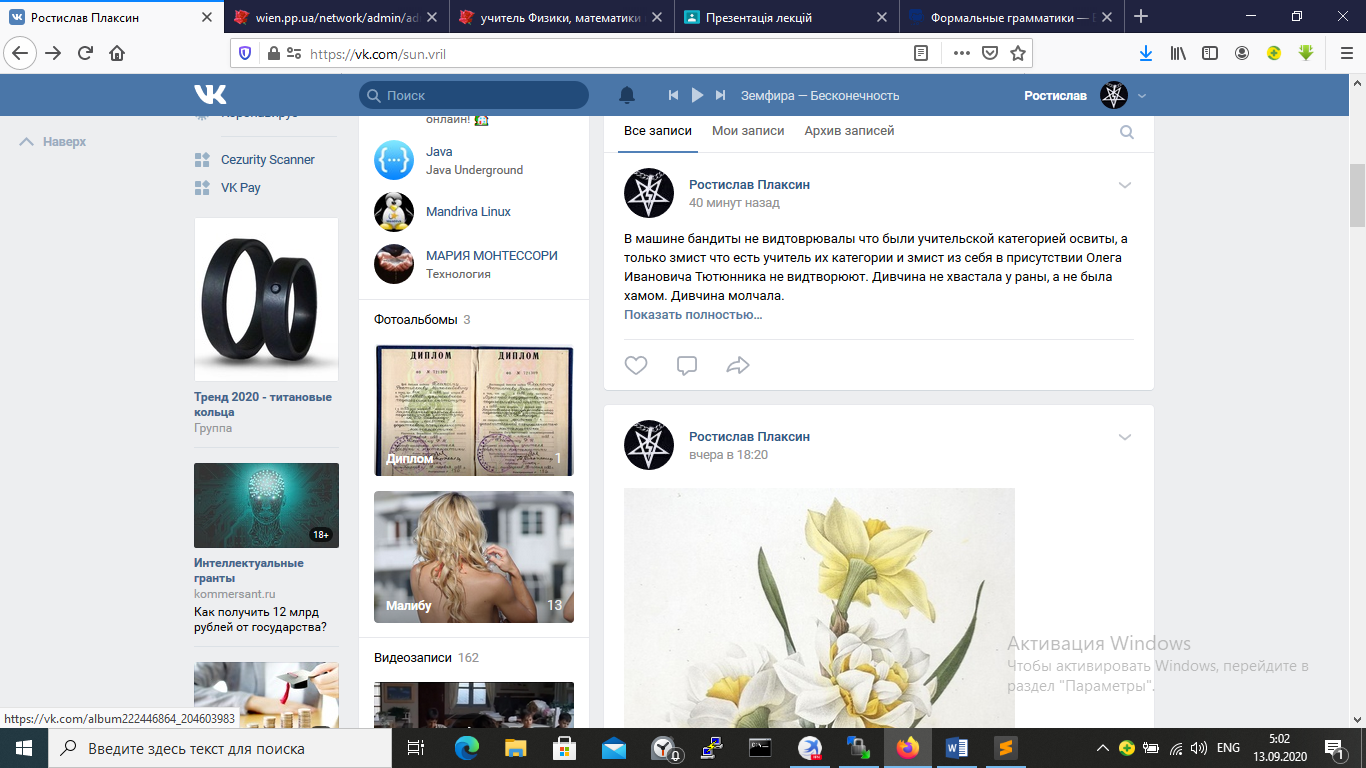Go back in Firefox

pyautogui.click(x=22, y=53)
